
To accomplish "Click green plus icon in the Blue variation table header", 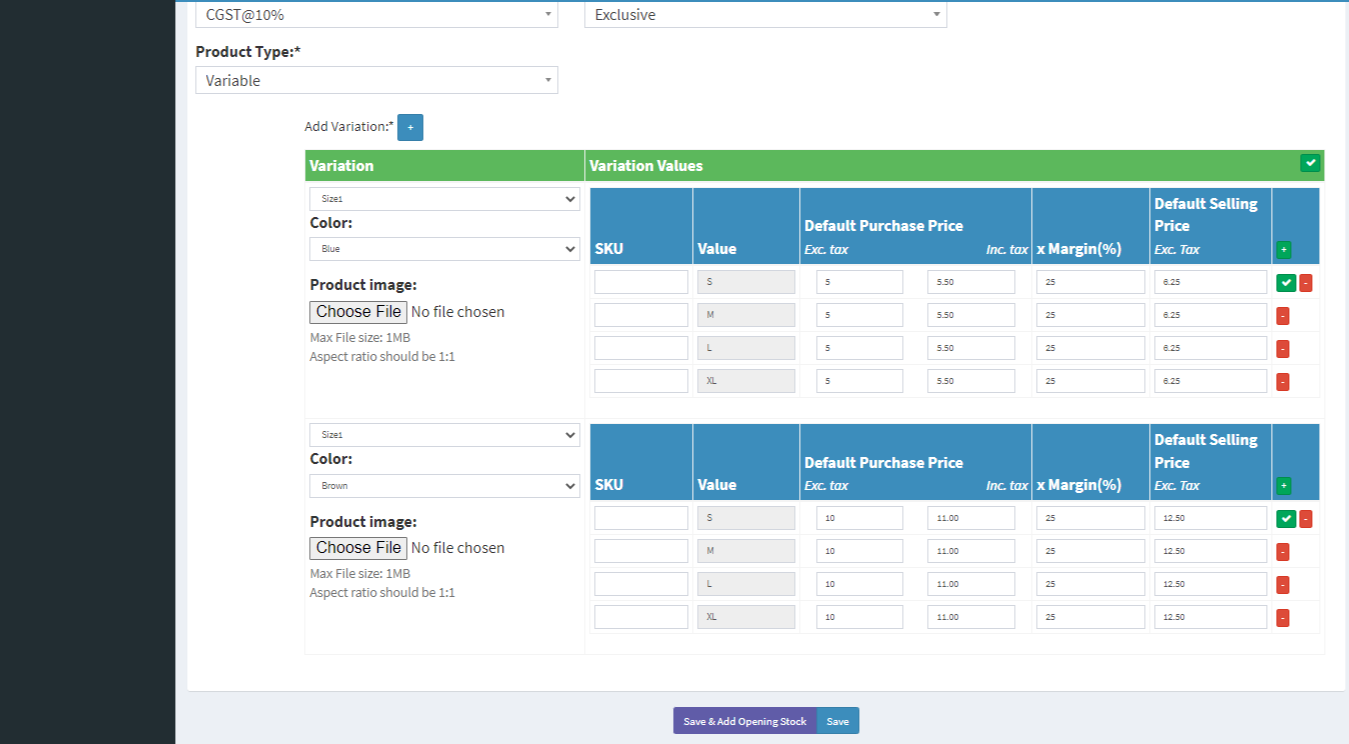I will [1284, 249].
